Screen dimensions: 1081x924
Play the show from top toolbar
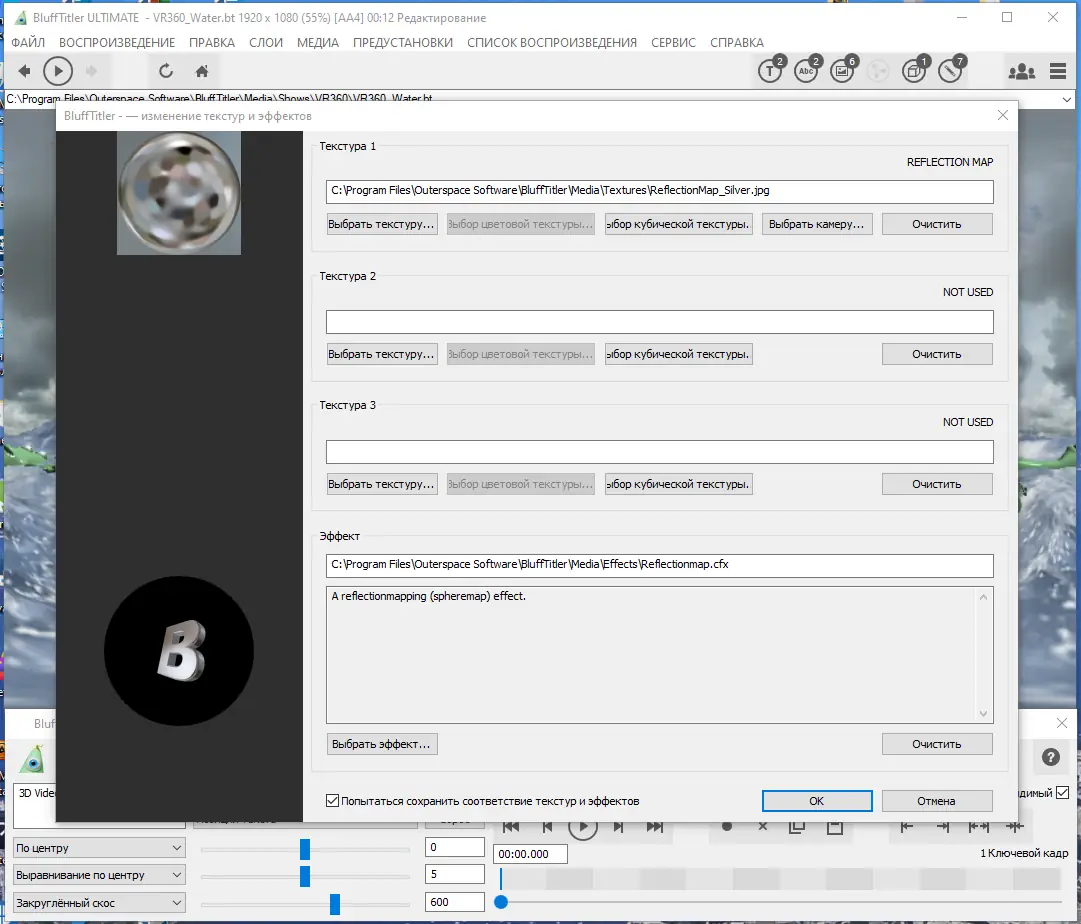[x=58, y=71]
